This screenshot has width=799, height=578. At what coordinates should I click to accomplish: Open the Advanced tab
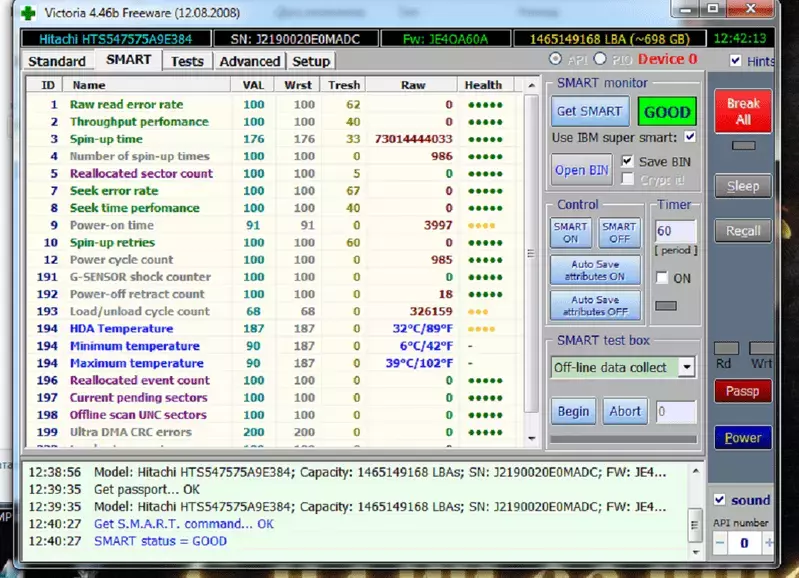pos(250,61)
